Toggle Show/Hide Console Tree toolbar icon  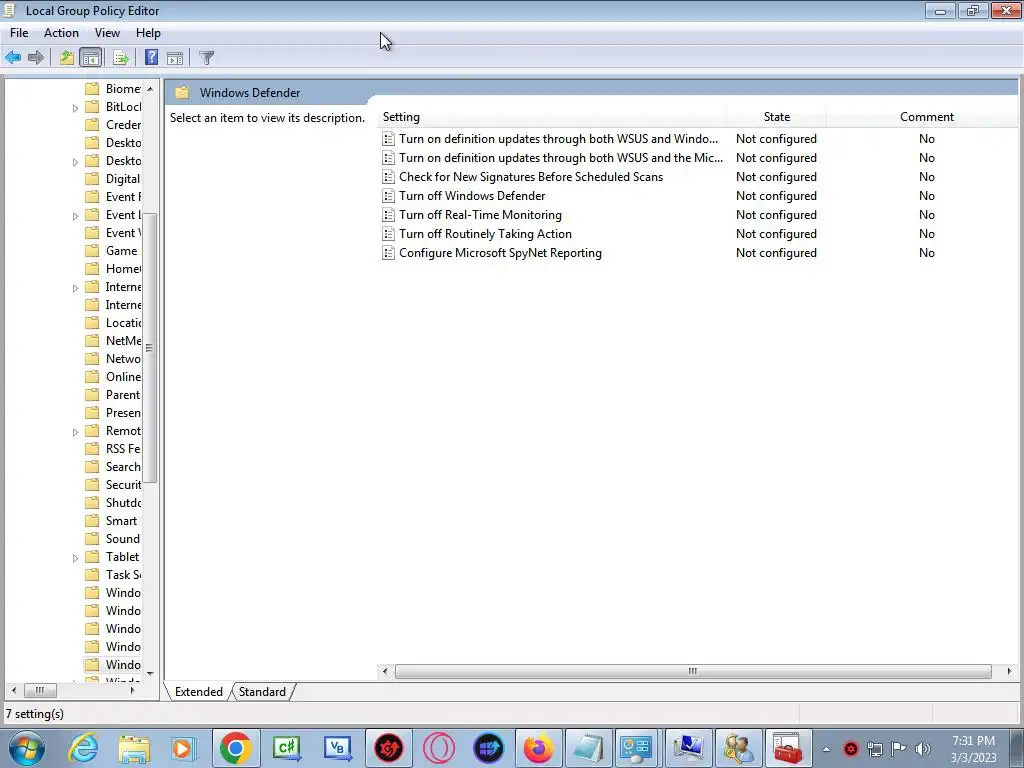(91, 57)
